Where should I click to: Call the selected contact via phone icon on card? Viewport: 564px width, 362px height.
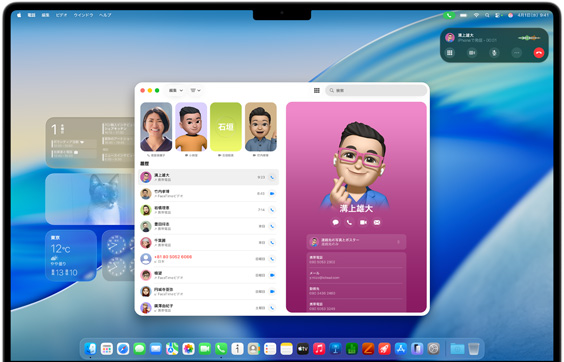[x=349, y=222]
